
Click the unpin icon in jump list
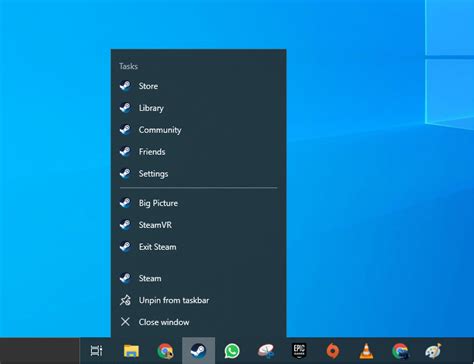tap(125, 300)
